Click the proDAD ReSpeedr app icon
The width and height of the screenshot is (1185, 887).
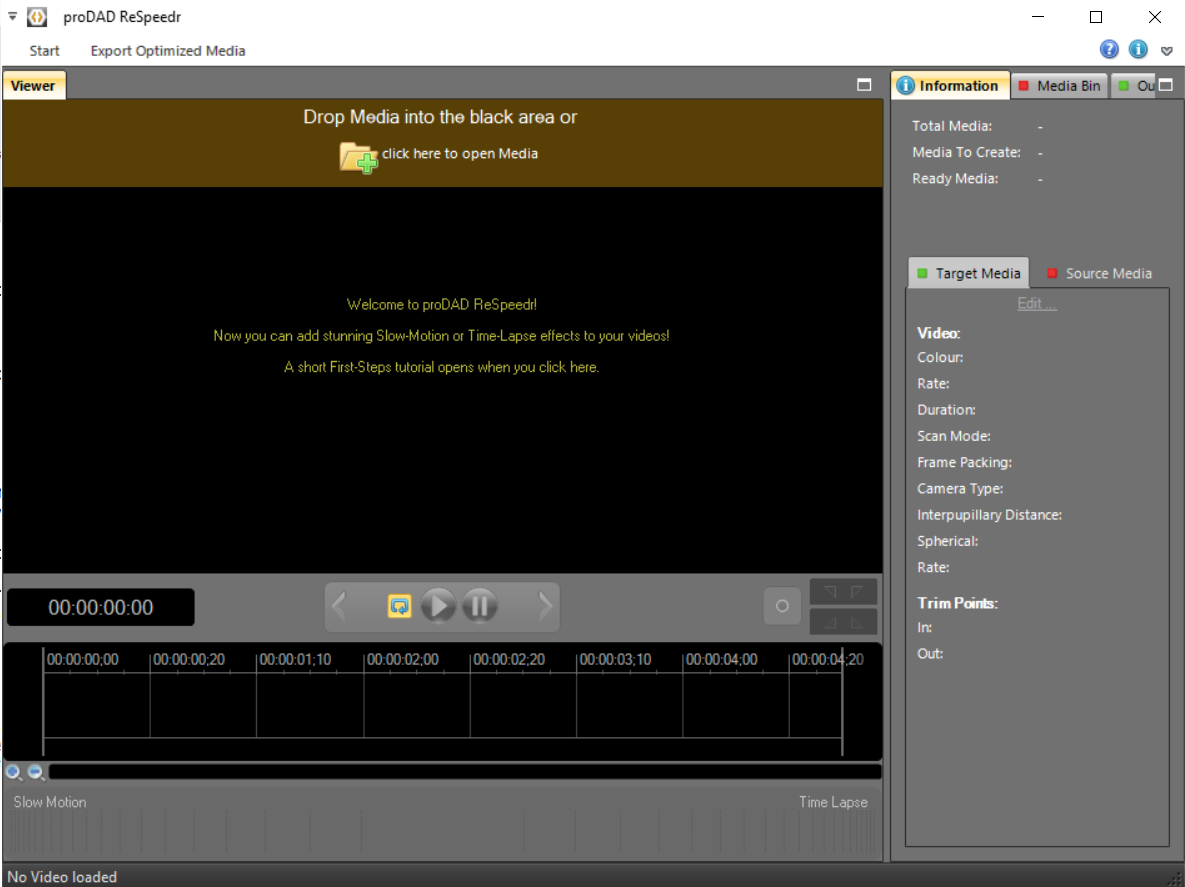coord(36,17)
